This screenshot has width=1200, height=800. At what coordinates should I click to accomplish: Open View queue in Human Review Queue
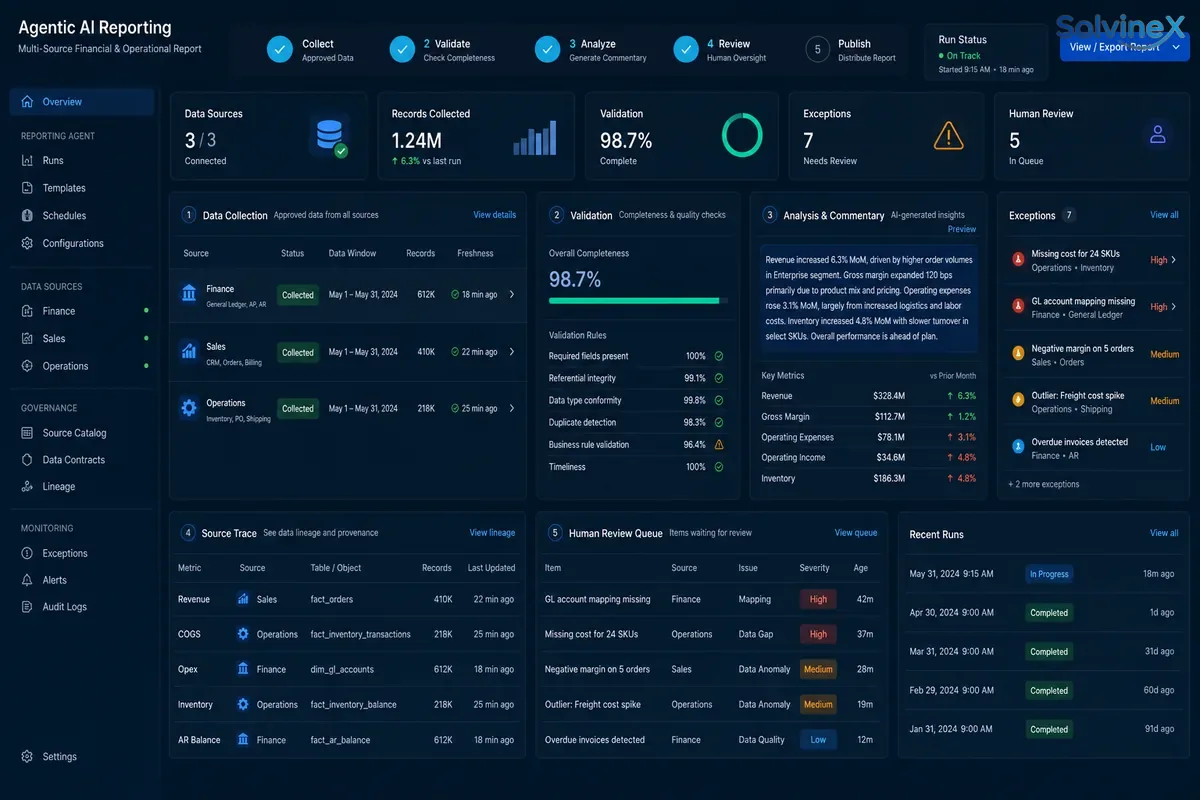click(856, 533)
